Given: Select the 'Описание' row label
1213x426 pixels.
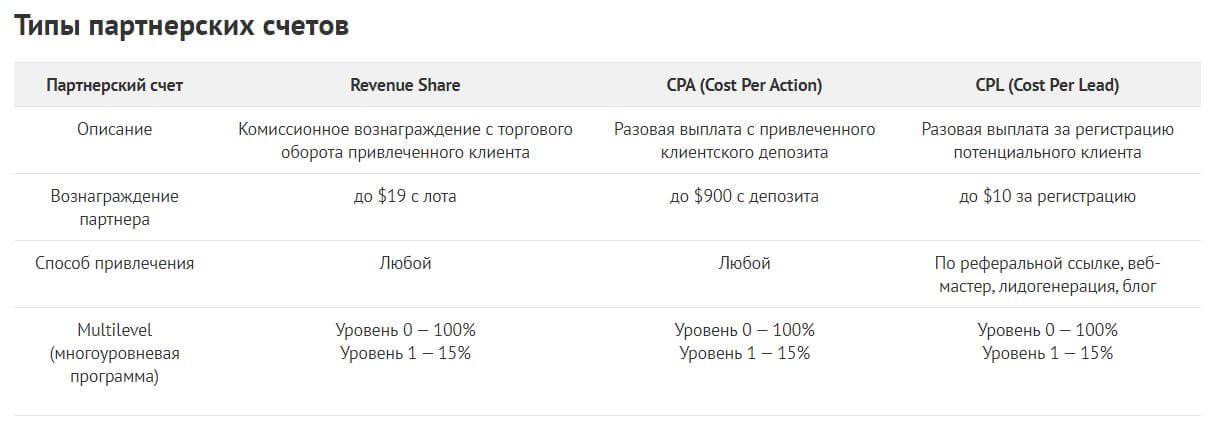Looking at the screenshot, I should point(115,130).
